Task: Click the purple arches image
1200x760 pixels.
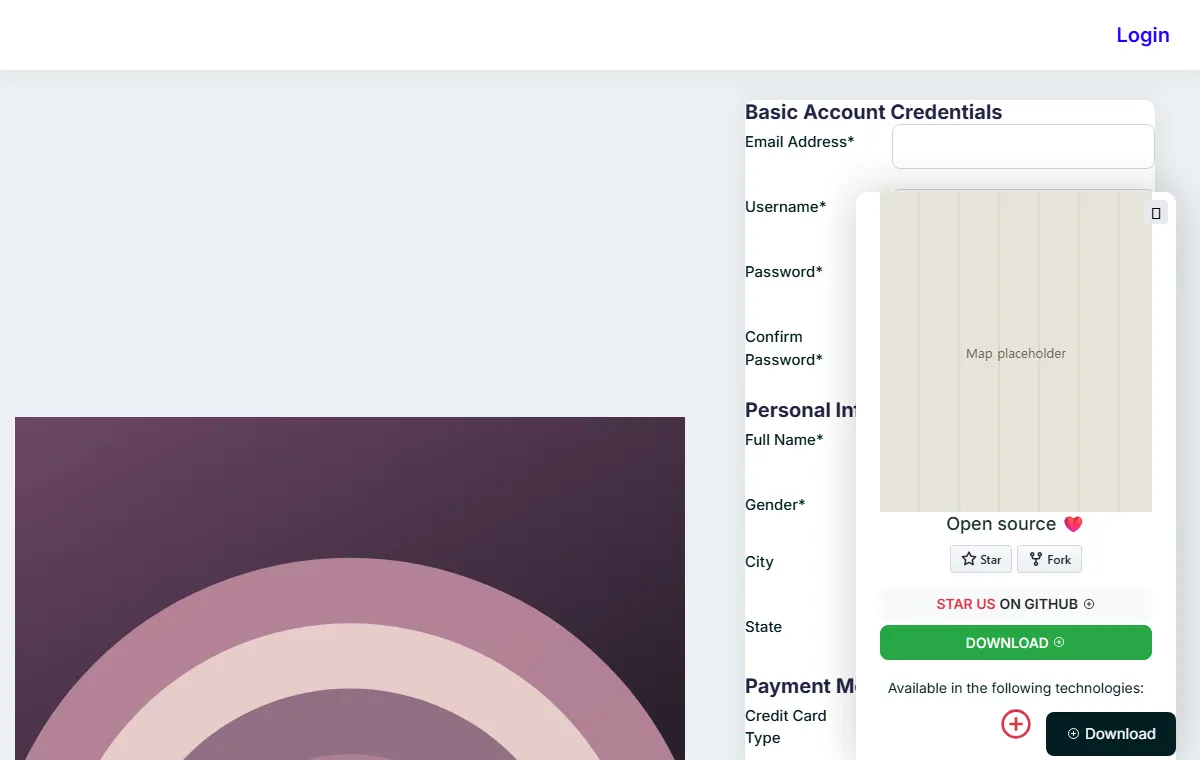Action: coord(350,588)
